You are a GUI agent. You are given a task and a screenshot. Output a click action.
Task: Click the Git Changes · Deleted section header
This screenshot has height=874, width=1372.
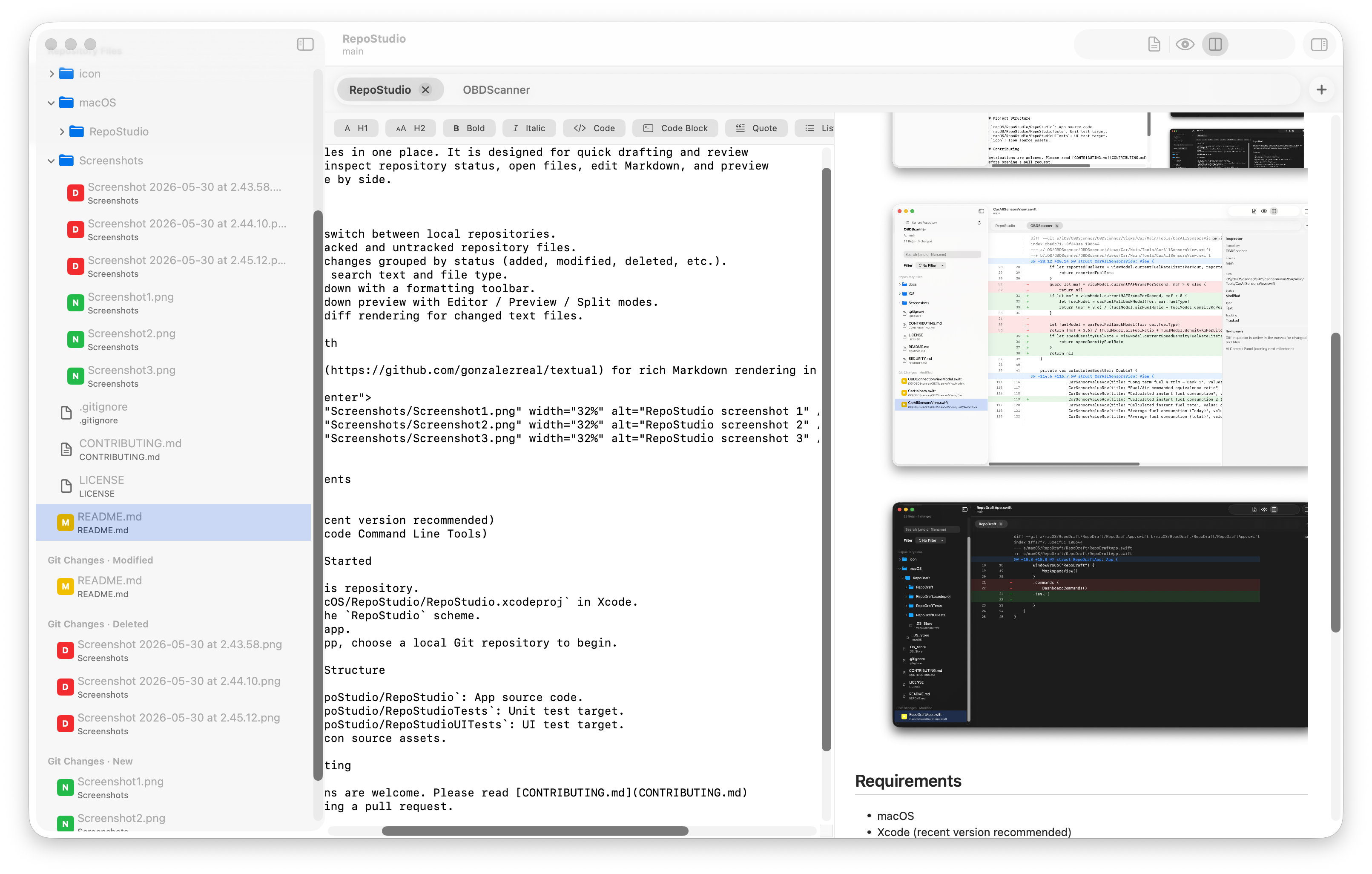coord(98,624)
